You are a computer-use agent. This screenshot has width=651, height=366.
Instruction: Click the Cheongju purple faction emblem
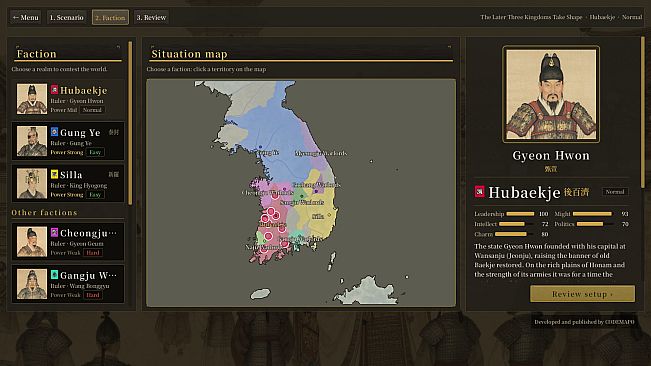(54, 232)
